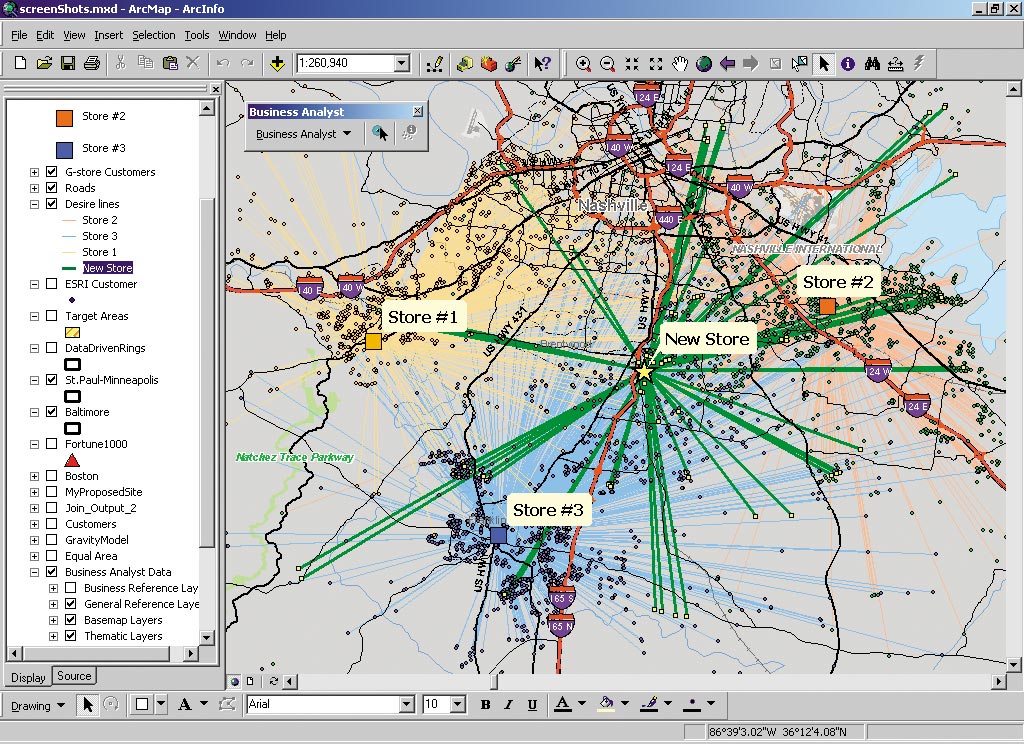This screenshot has width=1024, height=744.
Task: Click the Fixed Zoom In icon
Action: coord(632,63)
